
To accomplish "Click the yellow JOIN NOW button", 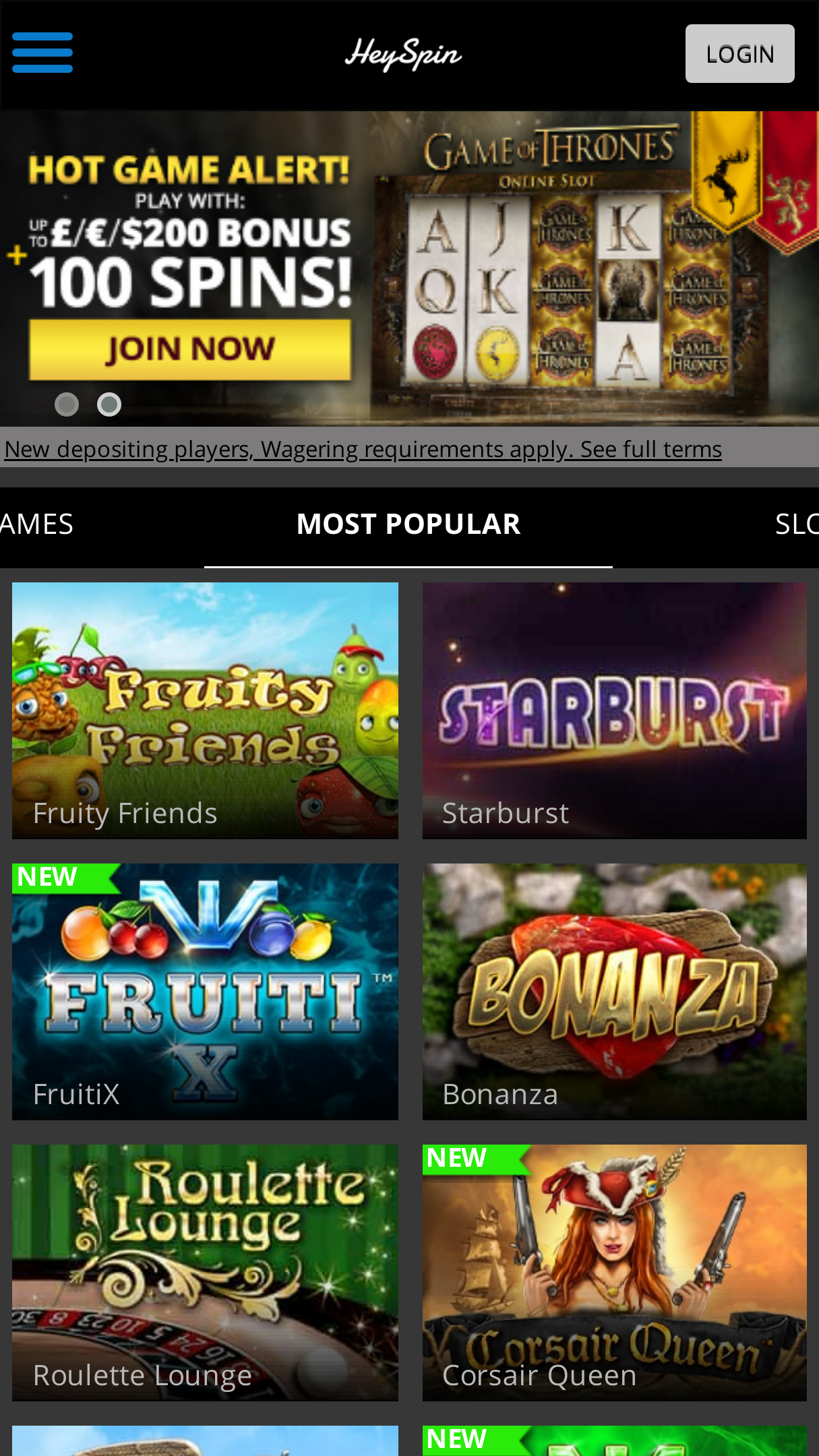I will [190, 350].
